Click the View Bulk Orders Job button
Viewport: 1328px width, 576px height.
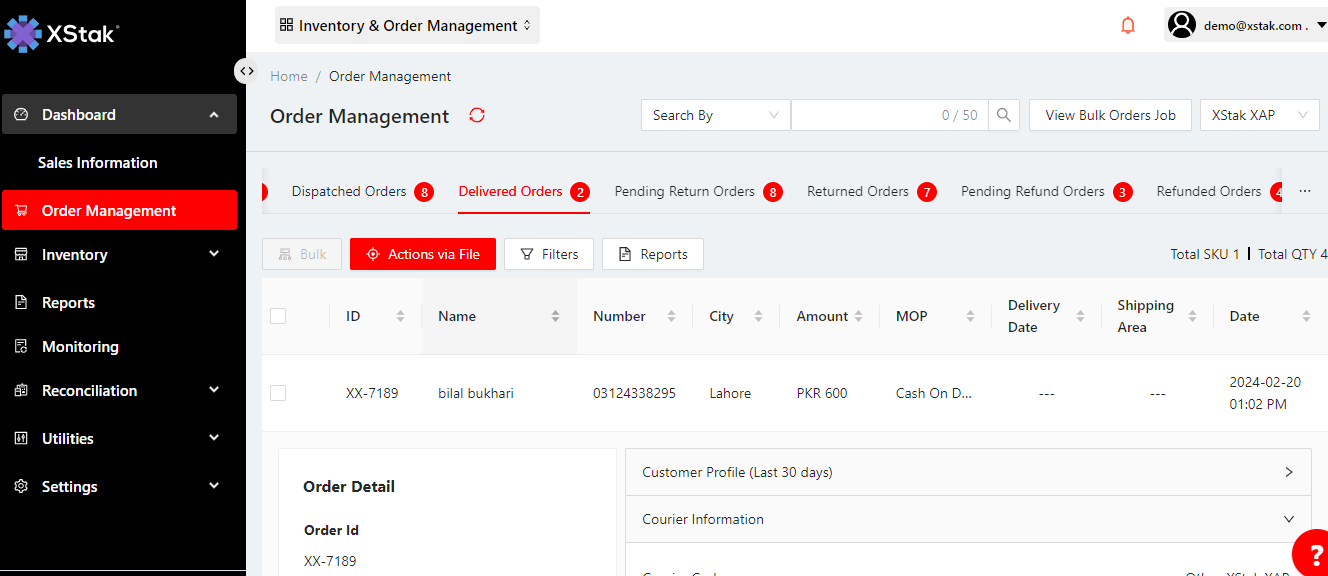[1110, 115]
